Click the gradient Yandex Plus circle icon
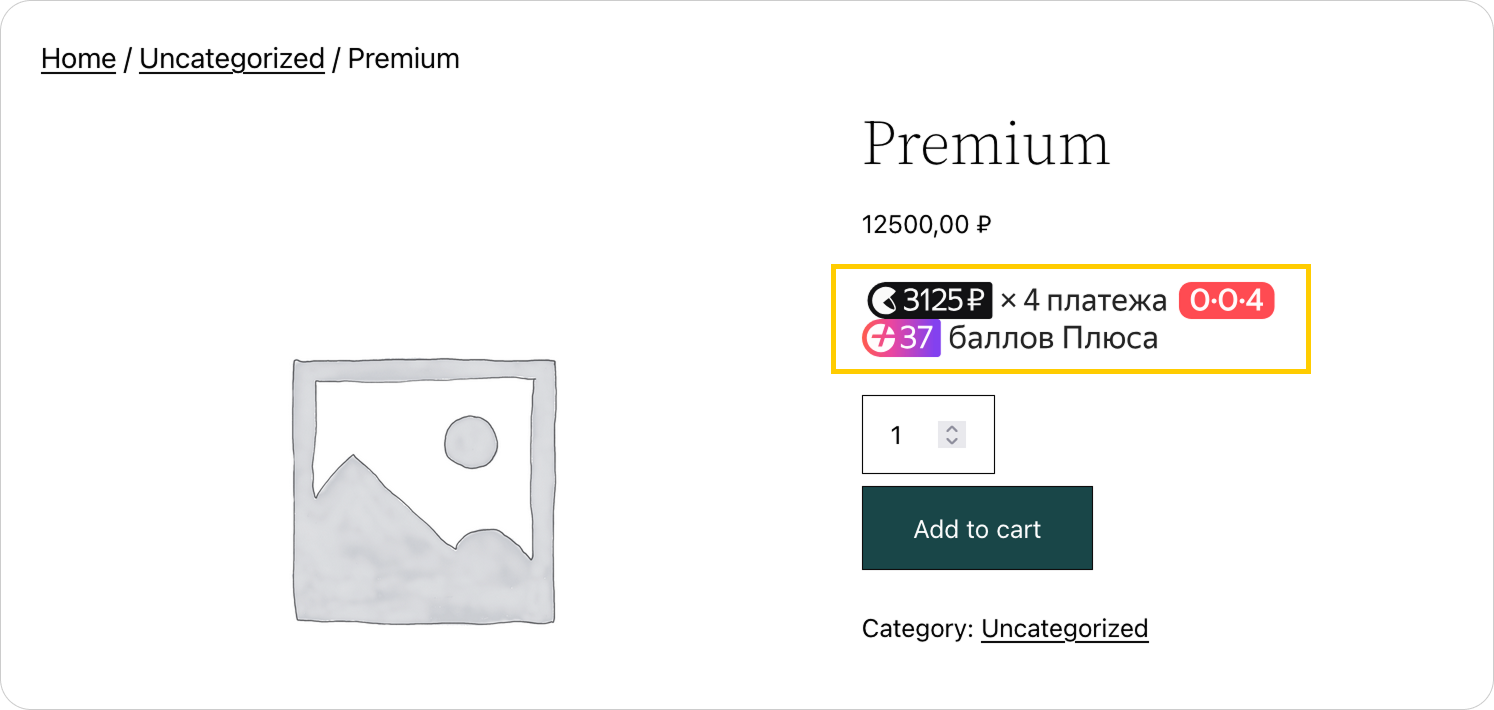Image resolution: width=1494 pixels, height=710 pixels. point(879,339)
